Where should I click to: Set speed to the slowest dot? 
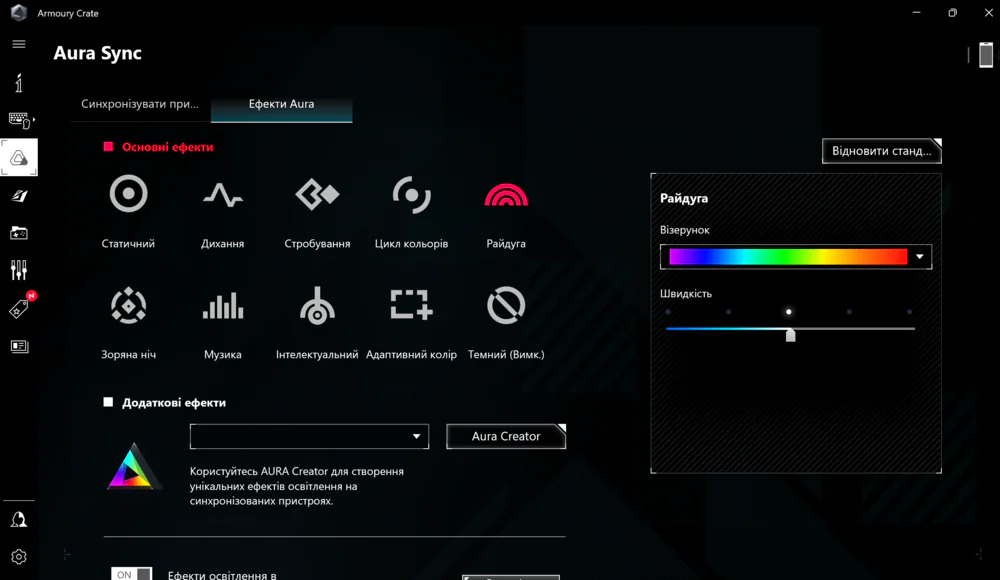tap(668, 312)
